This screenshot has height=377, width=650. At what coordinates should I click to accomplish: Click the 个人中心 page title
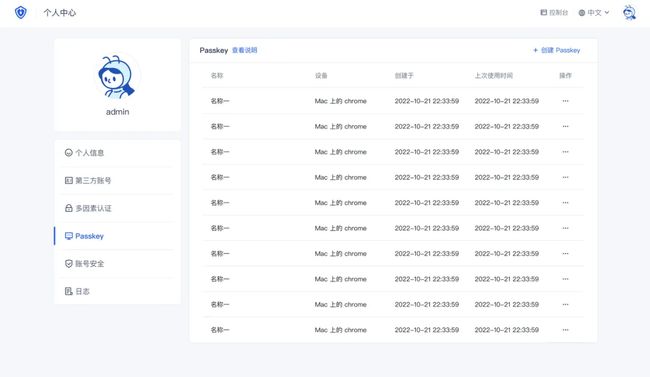pyautogui.click(x=60, y=13)
